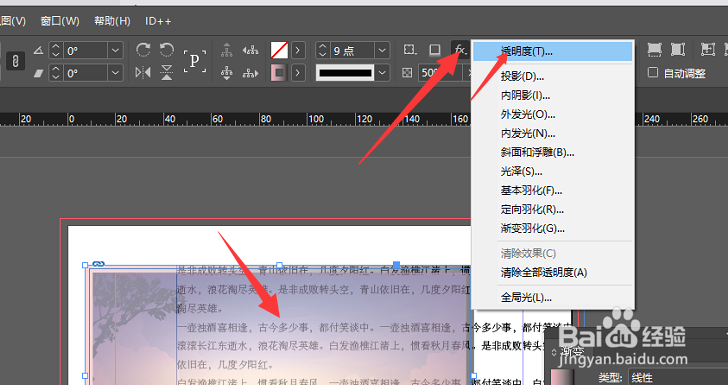Screen dimensions: 728x385
Task: Open the 帮助(H) menu
Action: [x=112, y=21]
